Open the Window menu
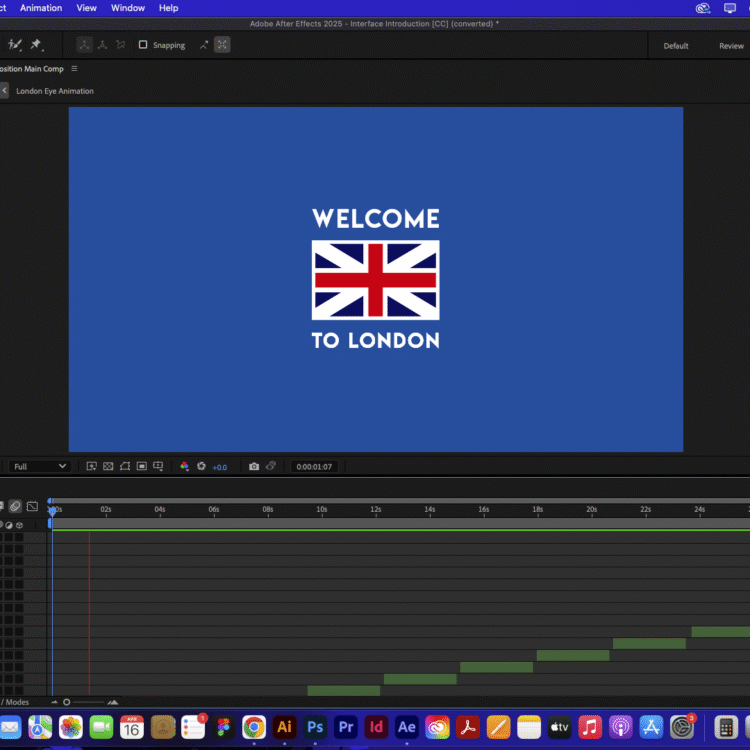 (x=128, y=8)
